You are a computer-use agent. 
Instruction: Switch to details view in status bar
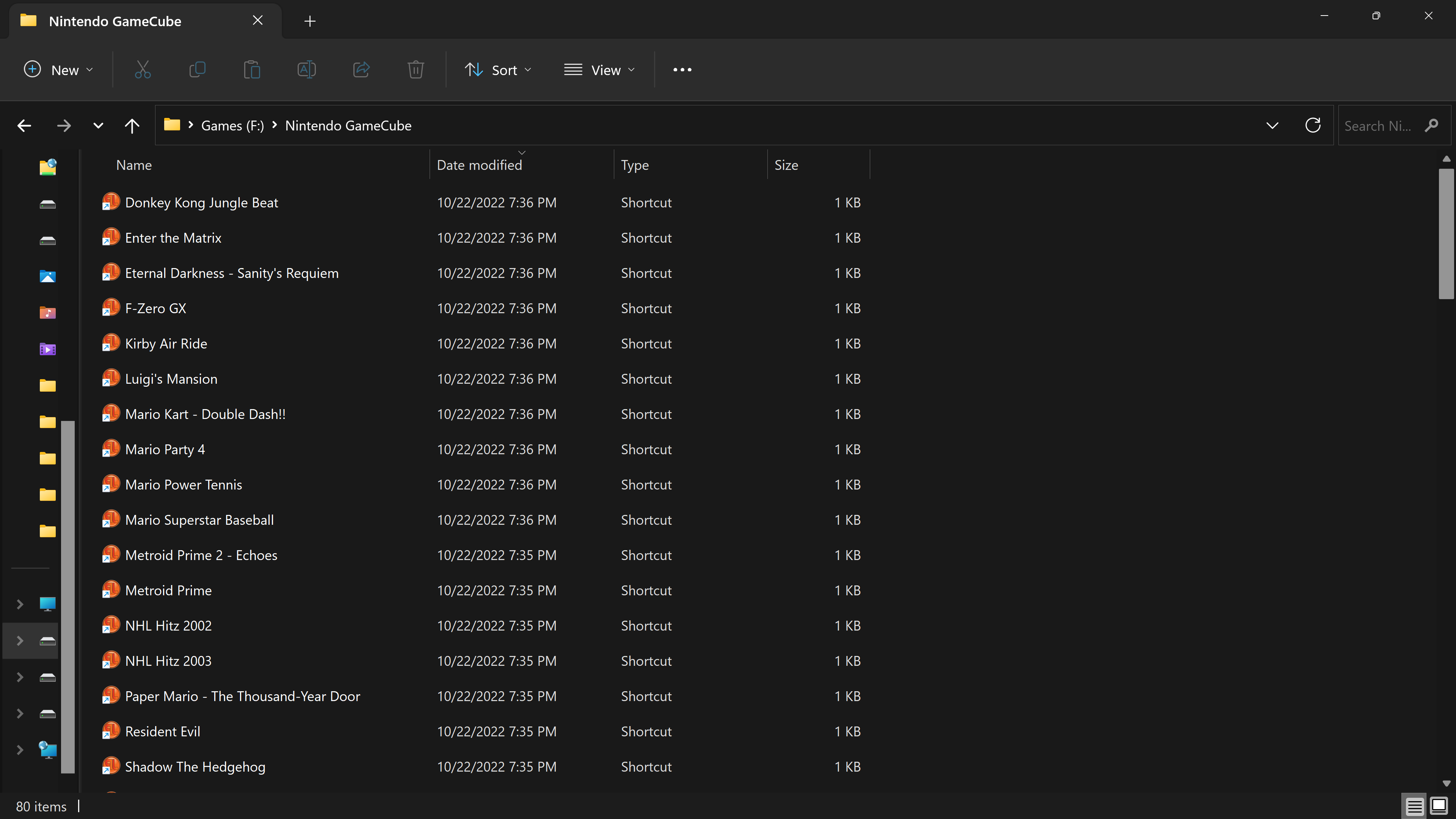pyautogui.click(x=1414, y=806)
